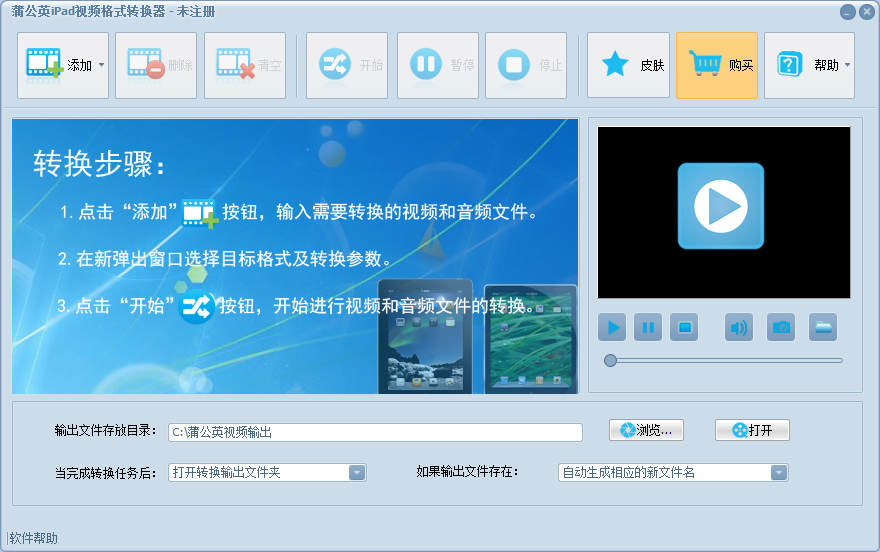Open snapshot folder icon in player
Viewport: 880px width, 552px height.
point(823,327)
